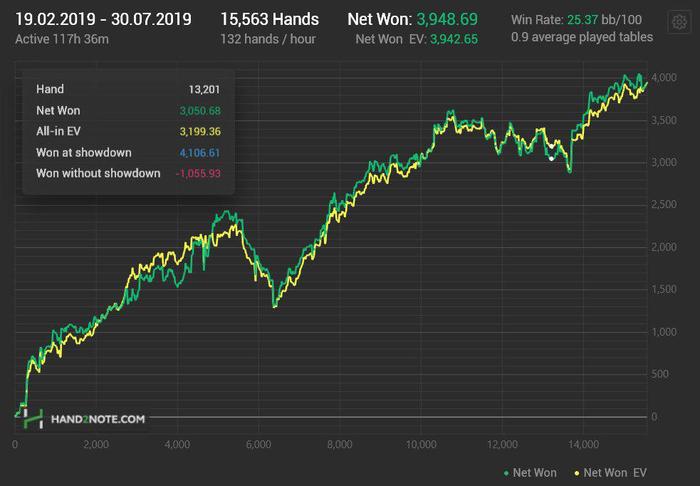700x486 pixels.
Task: Click the 132 hands / hour text
Action: (268, 39)
